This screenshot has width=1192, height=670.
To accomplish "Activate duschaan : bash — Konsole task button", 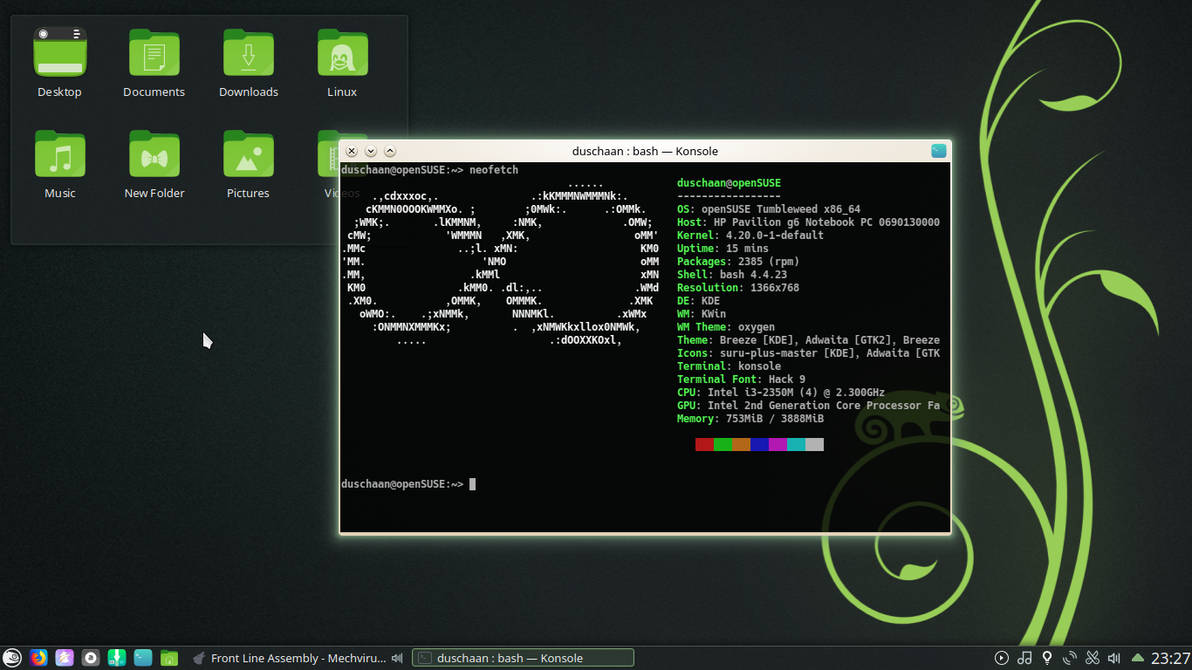I will point(523,658).
